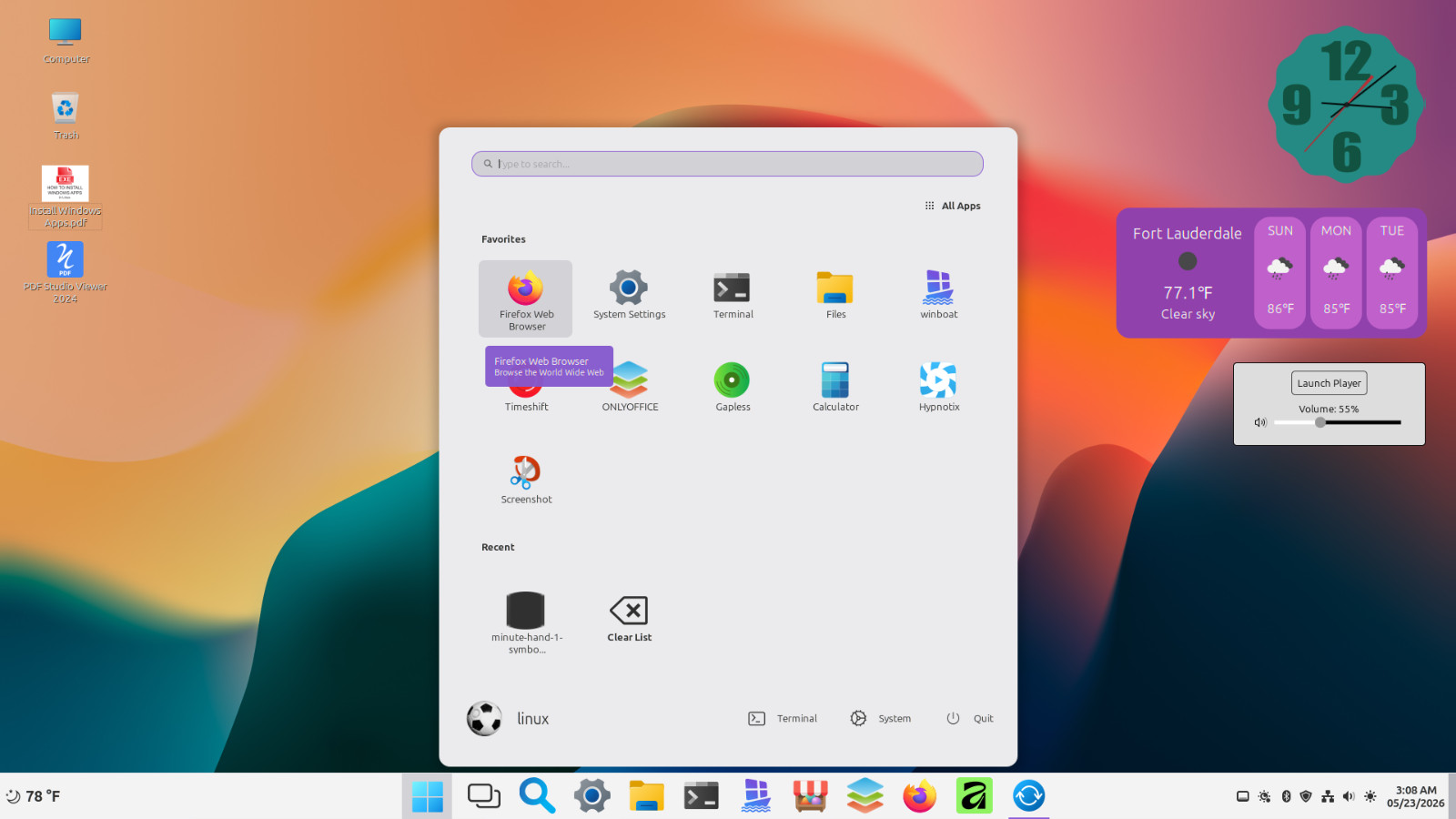Adjust the player volume slider

(x=1337, y=422)
